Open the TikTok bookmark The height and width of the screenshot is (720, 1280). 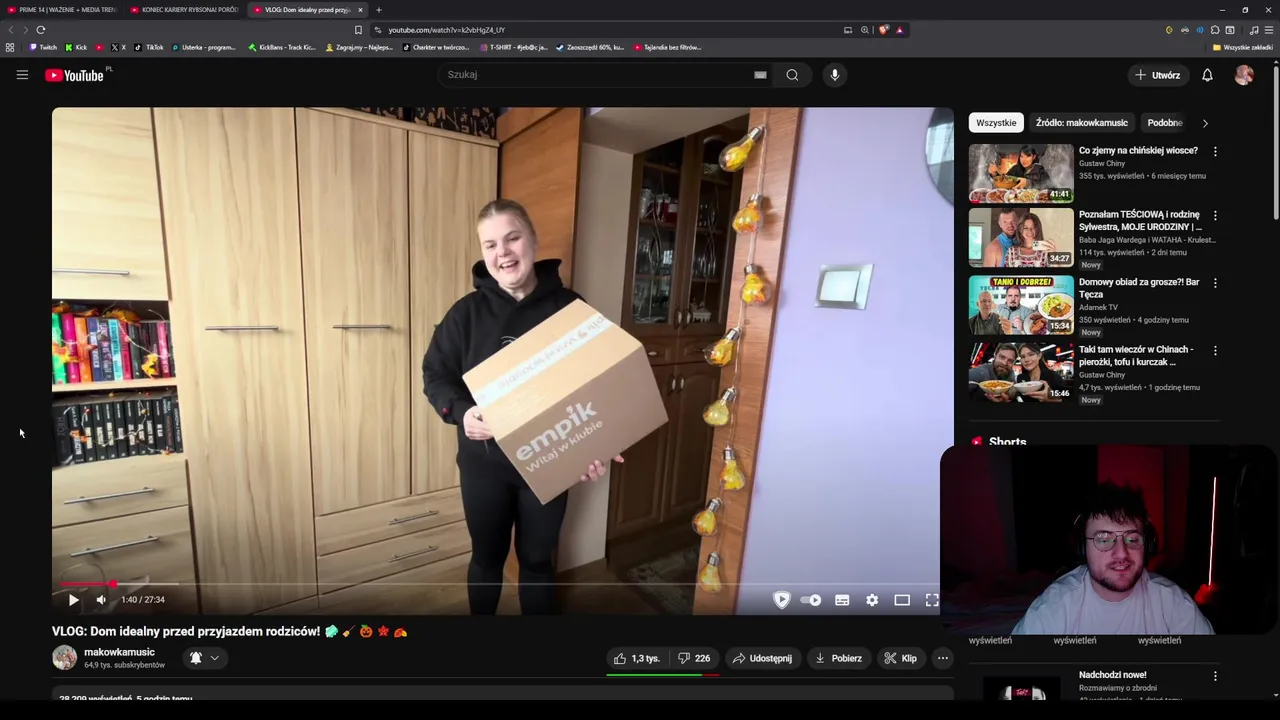tap(150, 47)
